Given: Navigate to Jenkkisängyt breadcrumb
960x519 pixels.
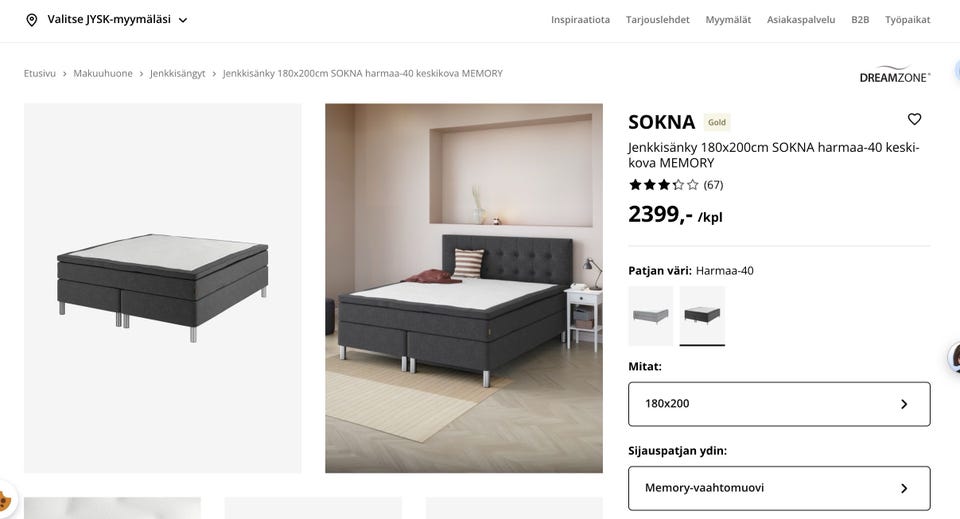Looking at the screenshot, I should point(178,73).
